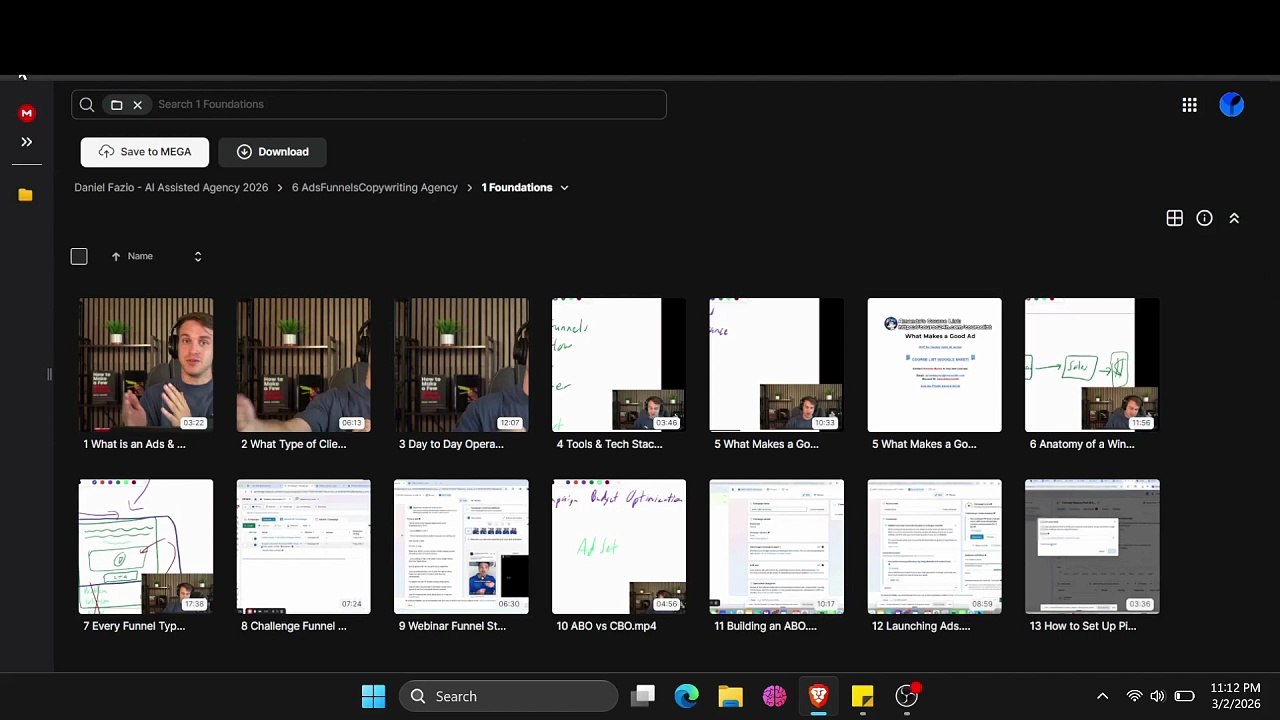Go to the 6 AdsFunnelsCopywriting Agency breadcrumb
Image resolution: width=1280 pixels, height=720 pixels.
[375, 188]
